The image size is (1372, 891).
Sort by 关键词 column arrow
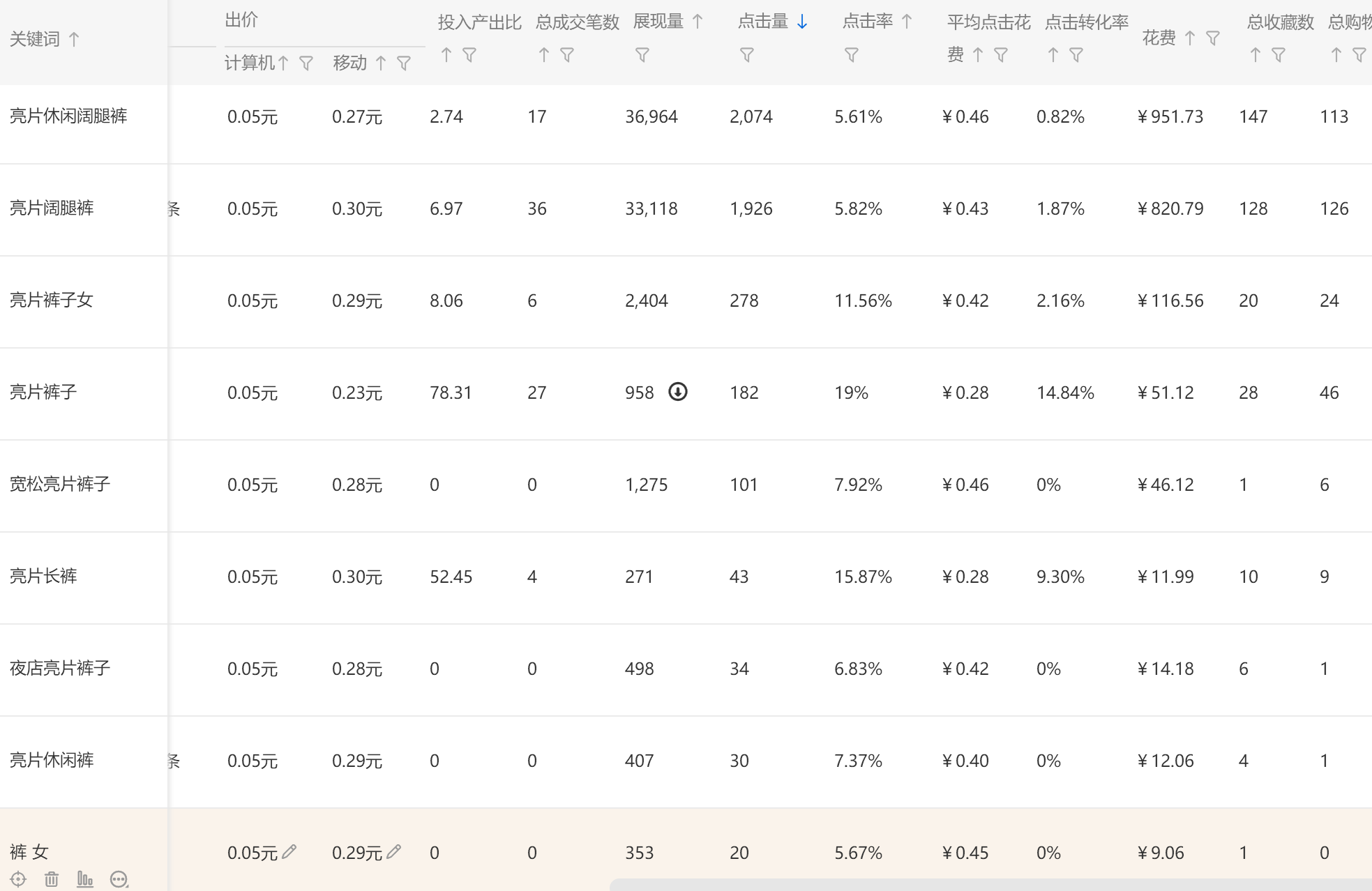point(74,39)
